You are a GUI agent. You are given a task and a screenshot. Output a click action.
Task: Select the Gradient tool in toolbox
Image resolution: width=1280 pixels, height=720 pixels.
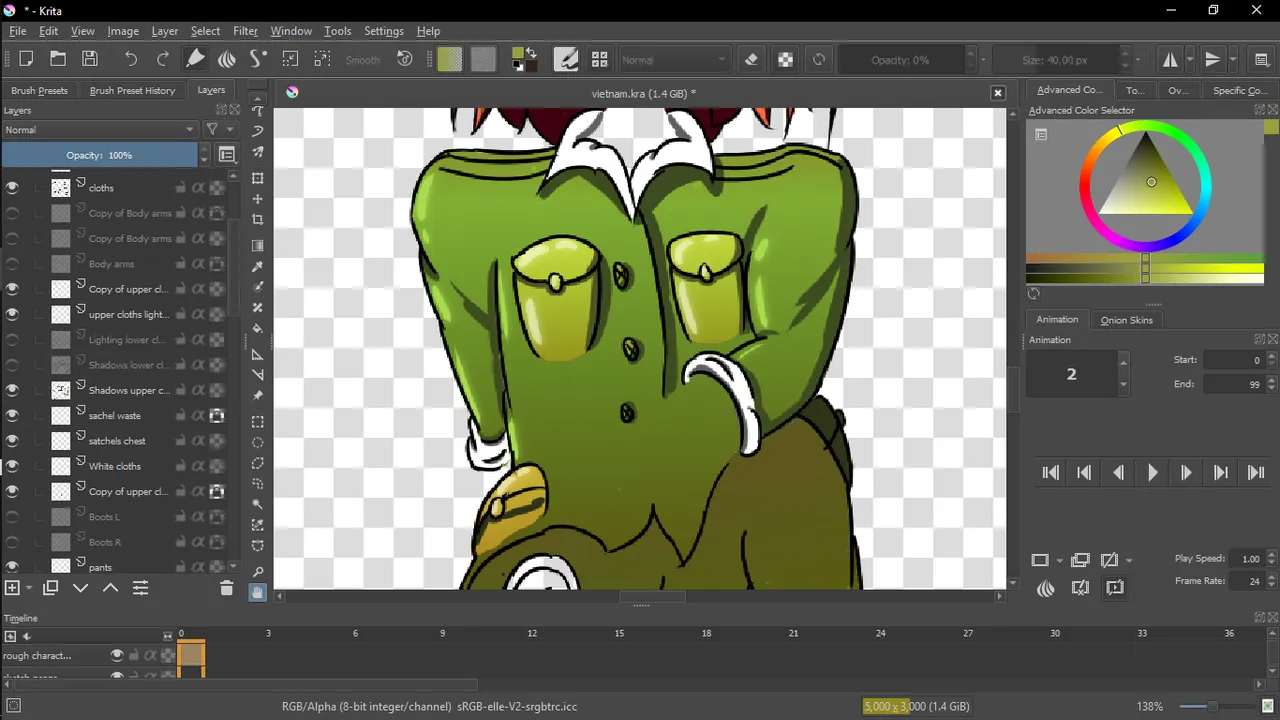click(x=258, y=245)
